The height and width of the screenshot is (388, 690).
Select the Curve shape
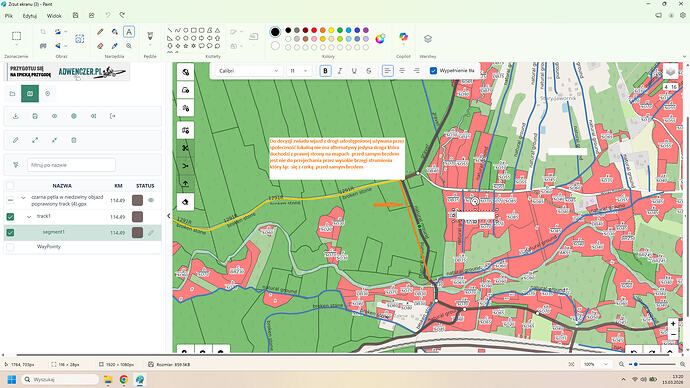pos(178,30)
